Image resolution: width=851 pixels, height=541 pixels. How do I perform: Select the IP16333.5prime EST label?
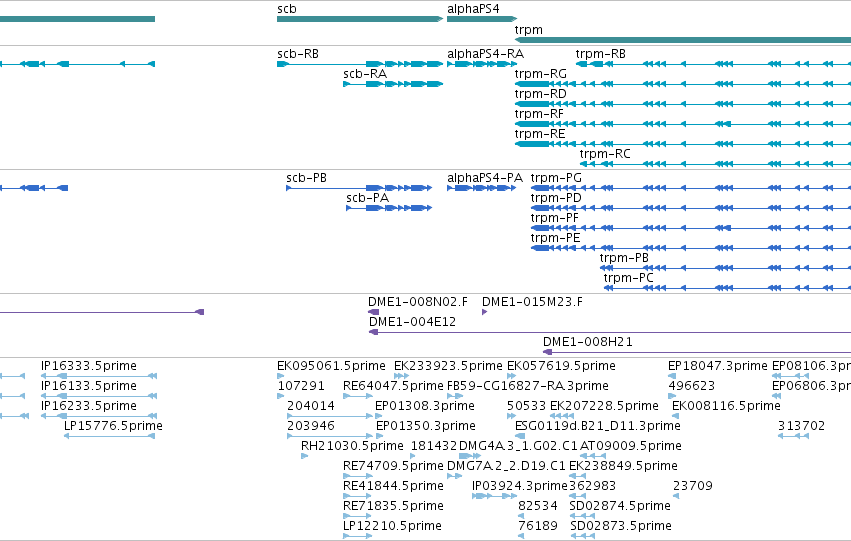click(89, 366)
